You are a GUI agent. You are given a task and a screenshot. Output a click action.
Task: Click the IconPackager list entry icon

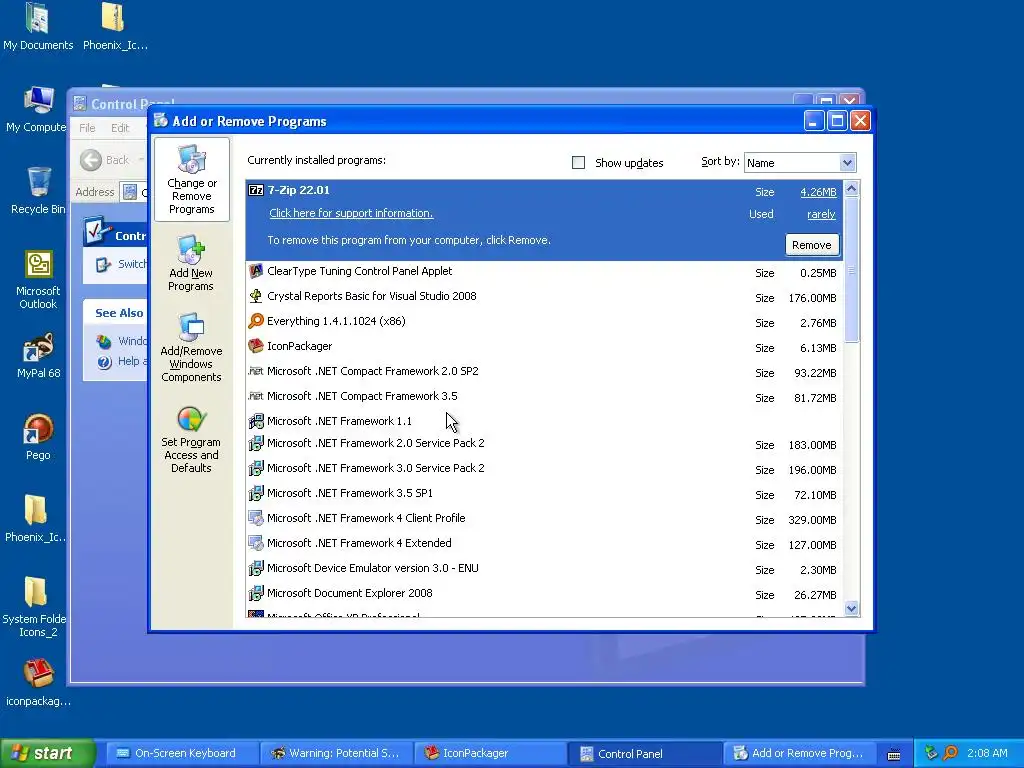[256, 346]
